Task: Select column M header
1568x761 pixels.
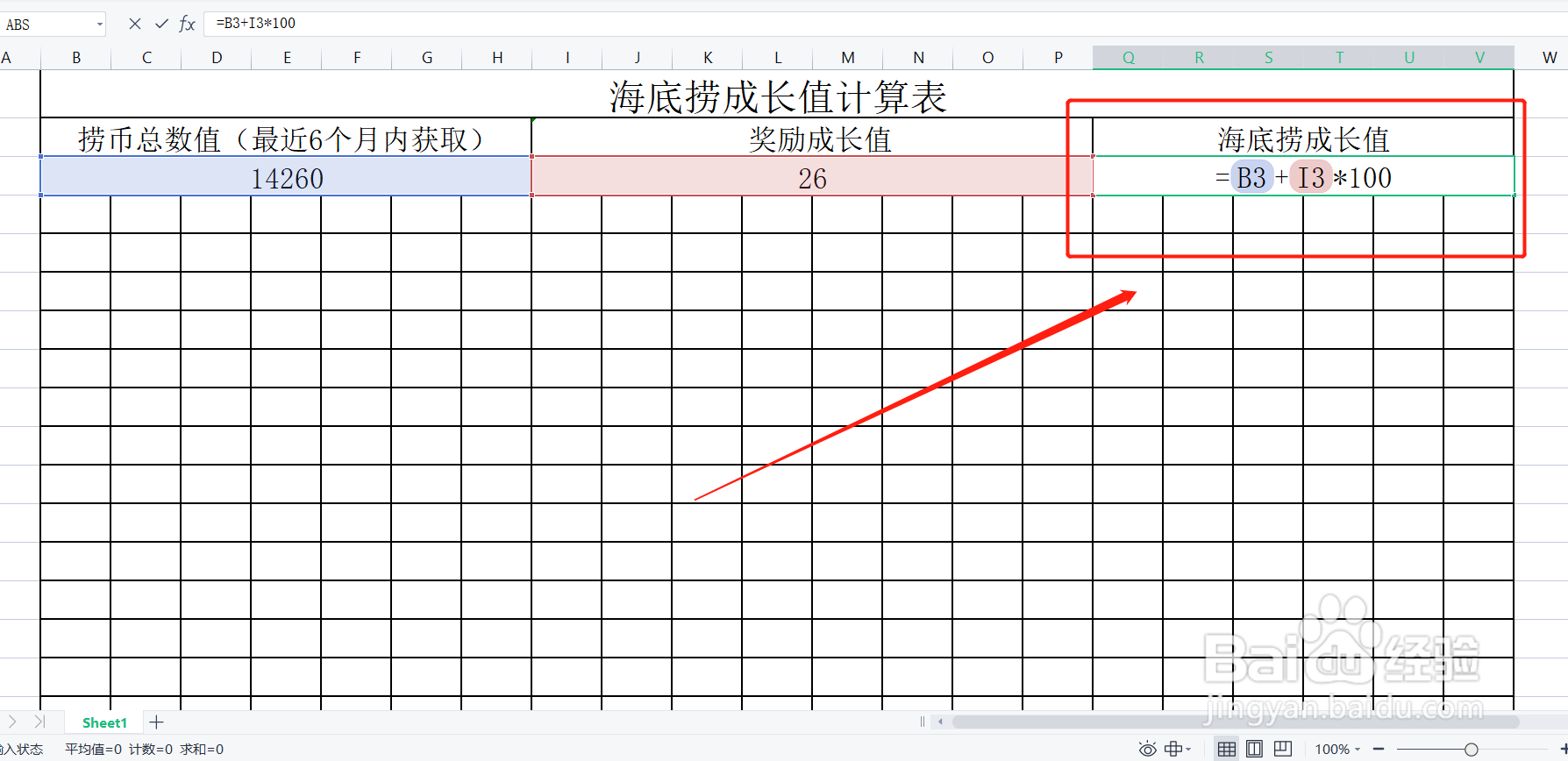Action: 848,58
